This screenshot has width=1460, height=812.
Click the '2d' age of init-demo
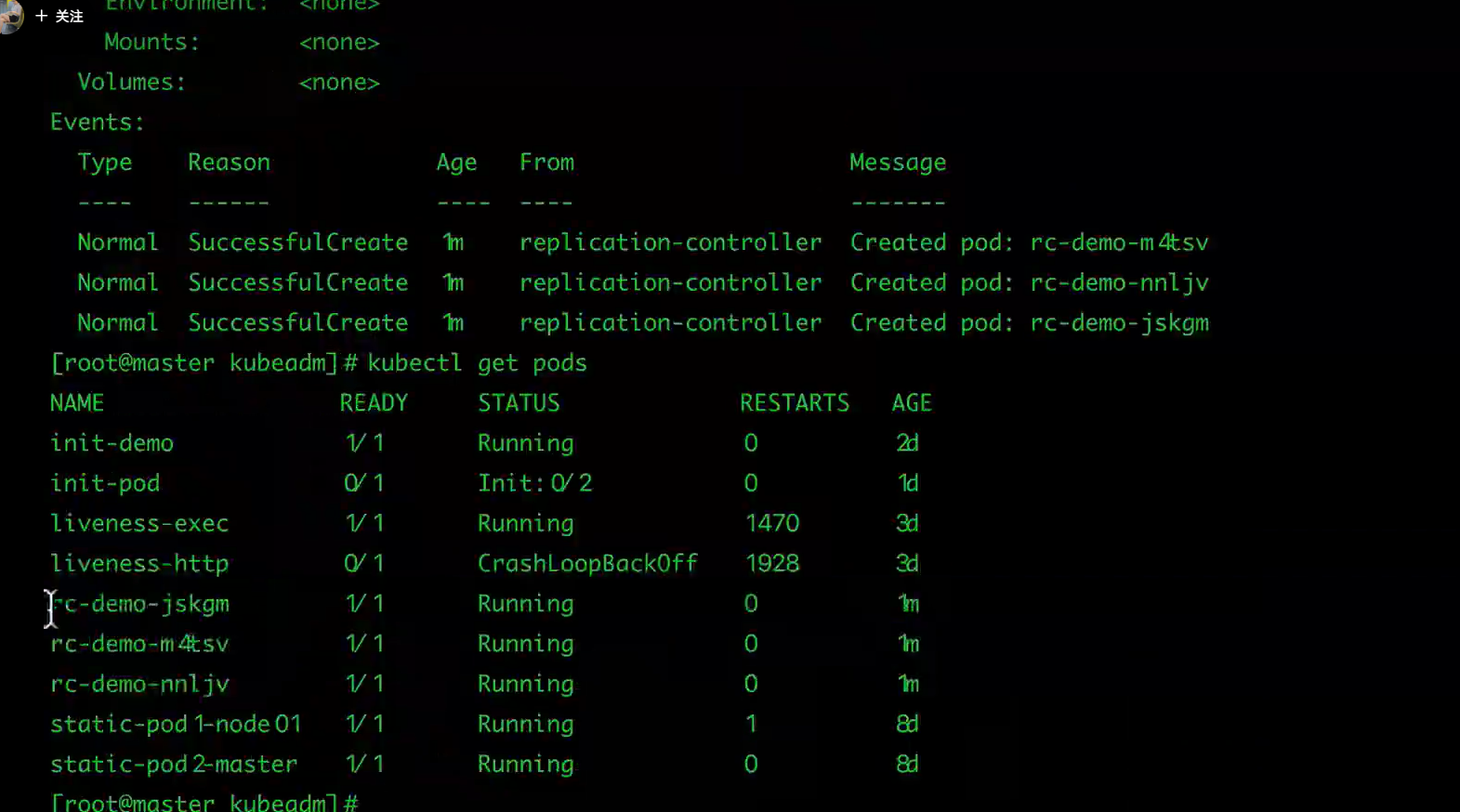[907, 443]
